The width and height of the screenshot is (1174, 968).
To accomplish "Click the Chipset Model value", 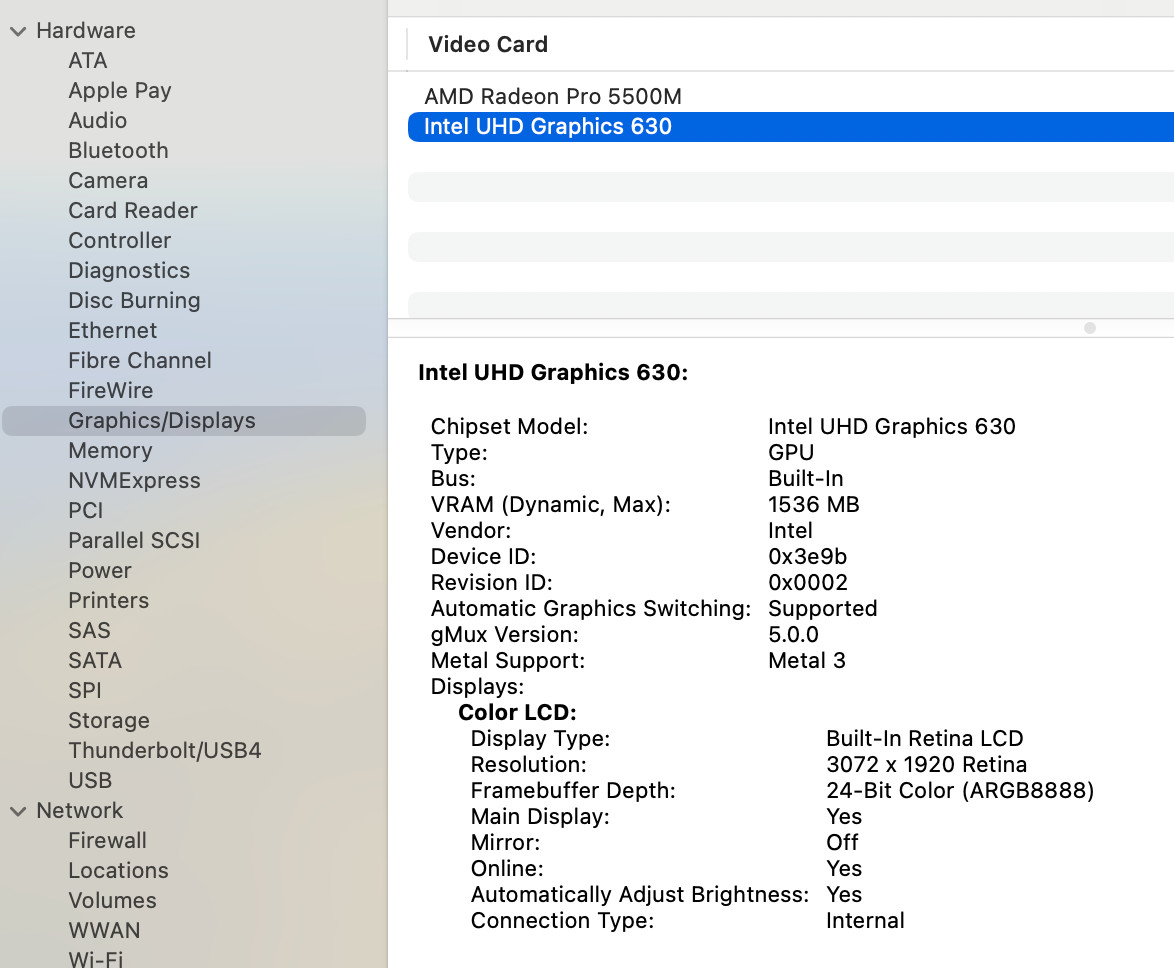I will [891, 426].
